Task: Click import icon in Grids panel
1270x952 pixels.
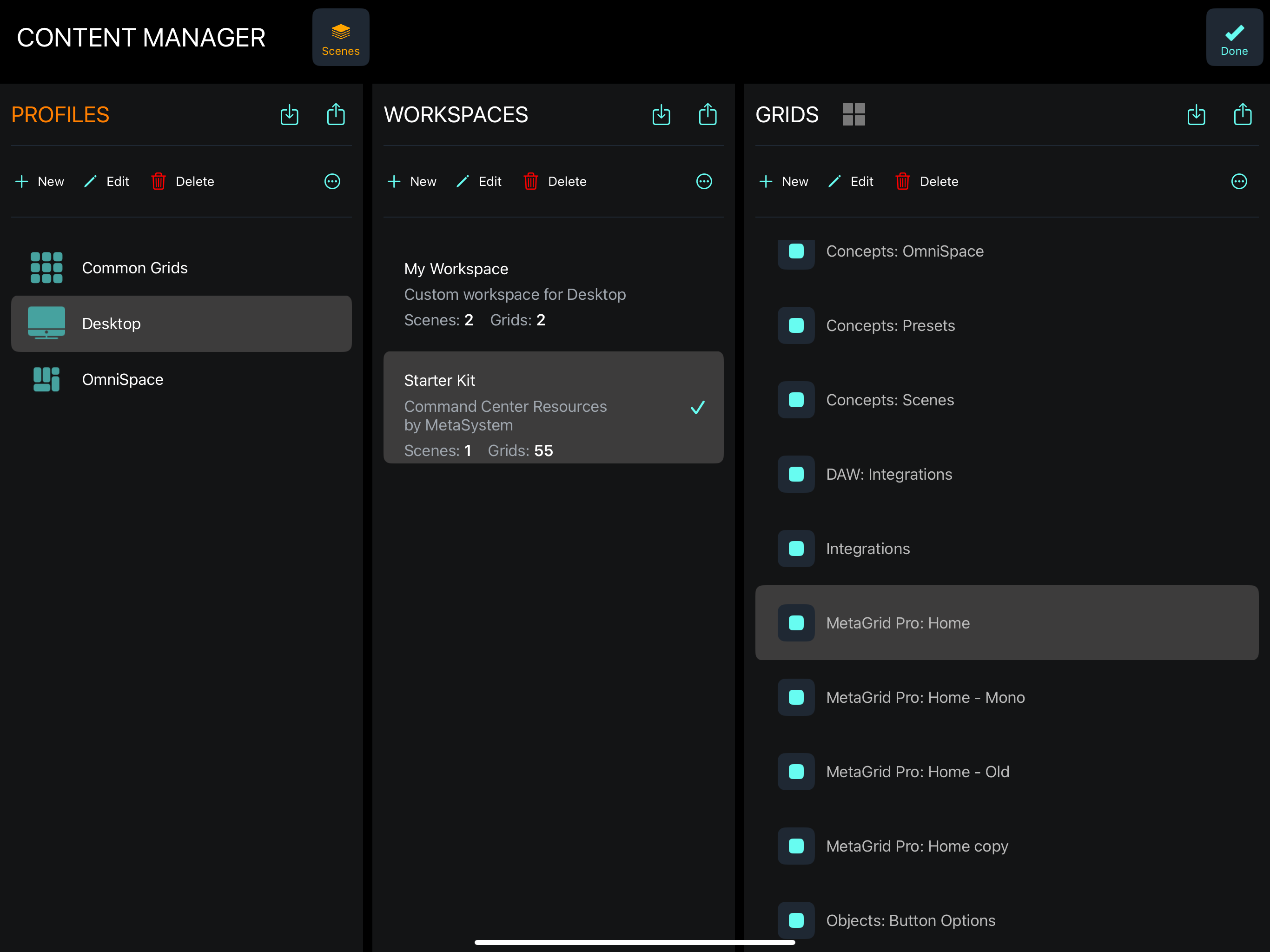Action: pyautogui.click(x=1196, y=115)
